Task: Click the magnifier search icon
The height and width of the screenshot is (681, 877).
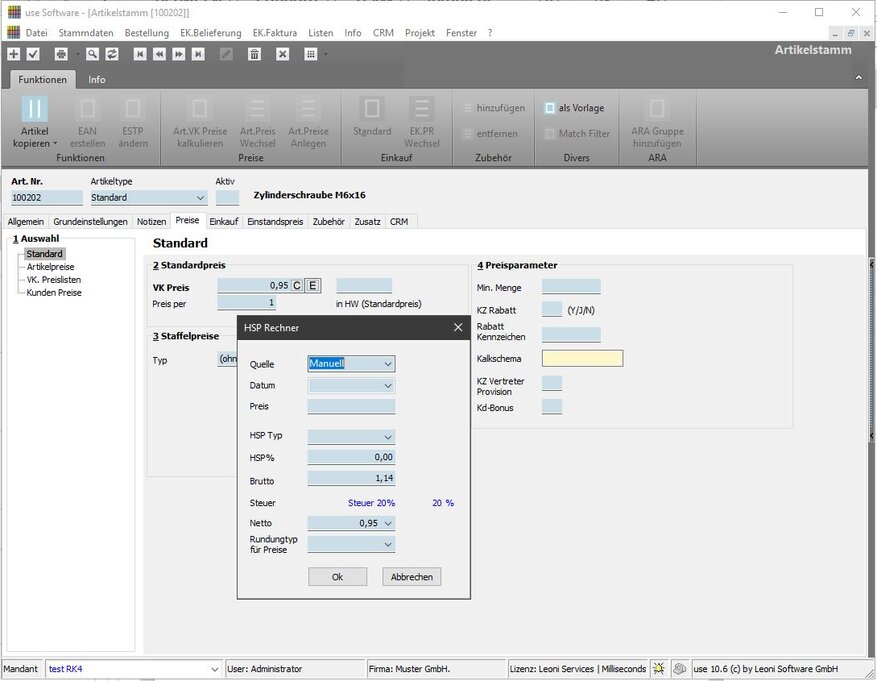Action: pos(91,54)
